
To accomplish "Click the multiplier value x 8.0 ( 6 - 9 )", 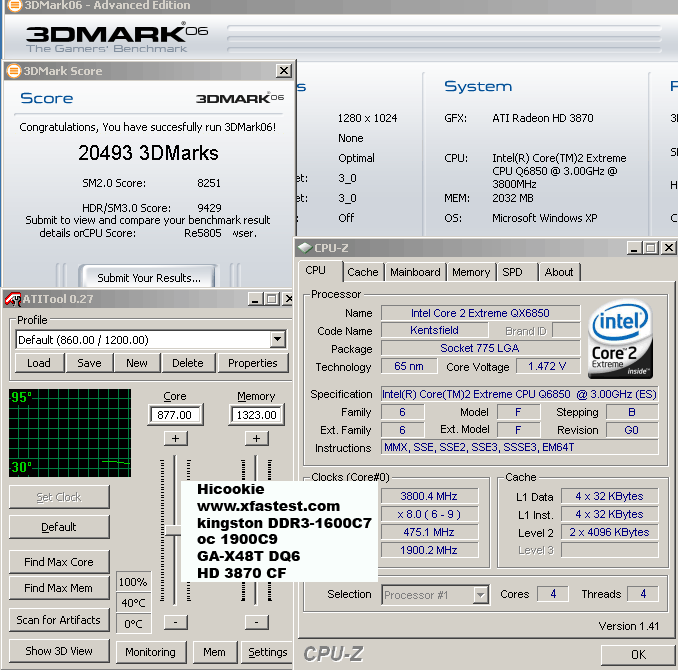I will pyautogui.click(x=429, y=514).
